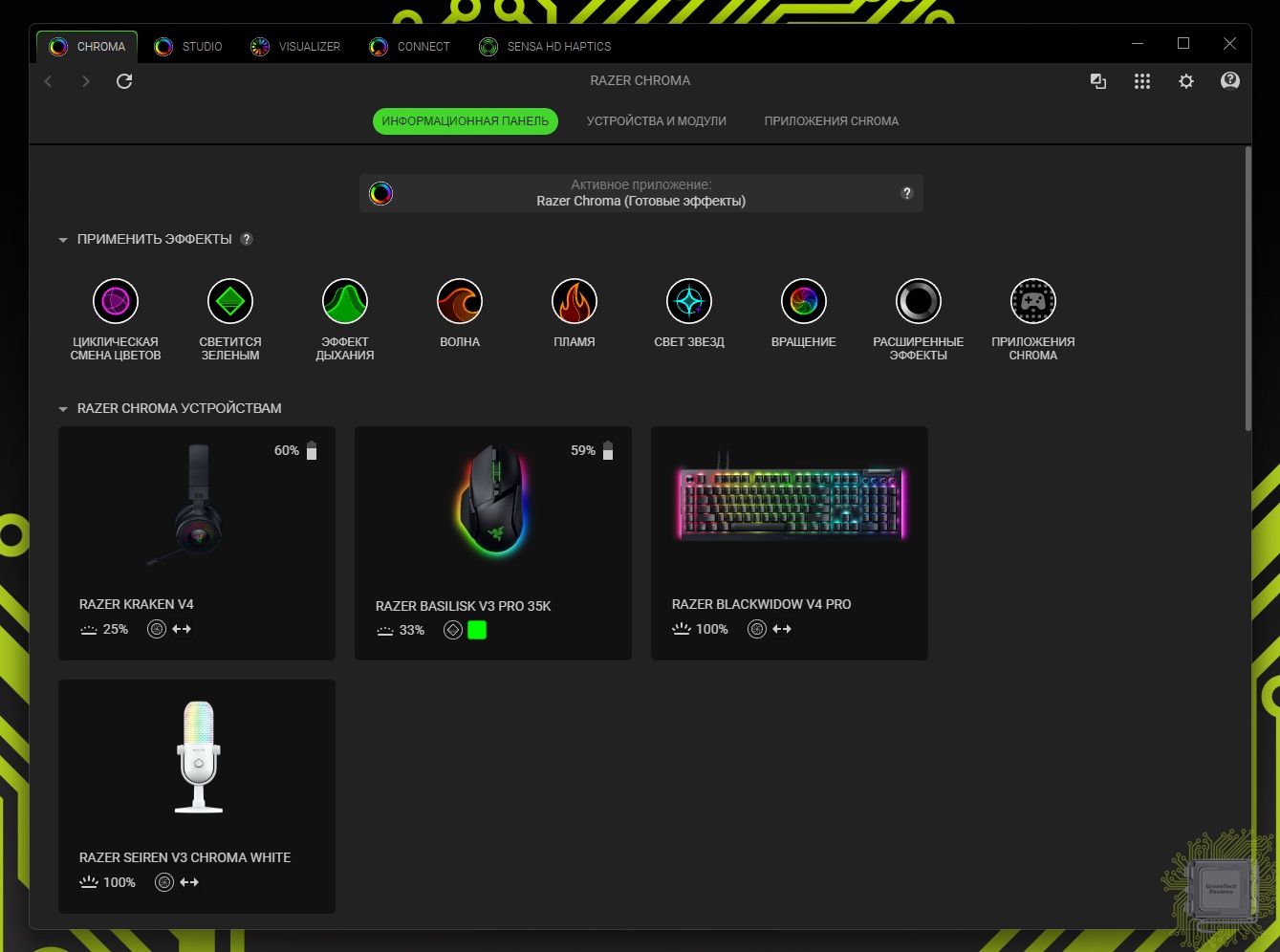Apply the Вращение wheel effect
The width and height of the screenshot is (1280, 952).
point(804,302)
